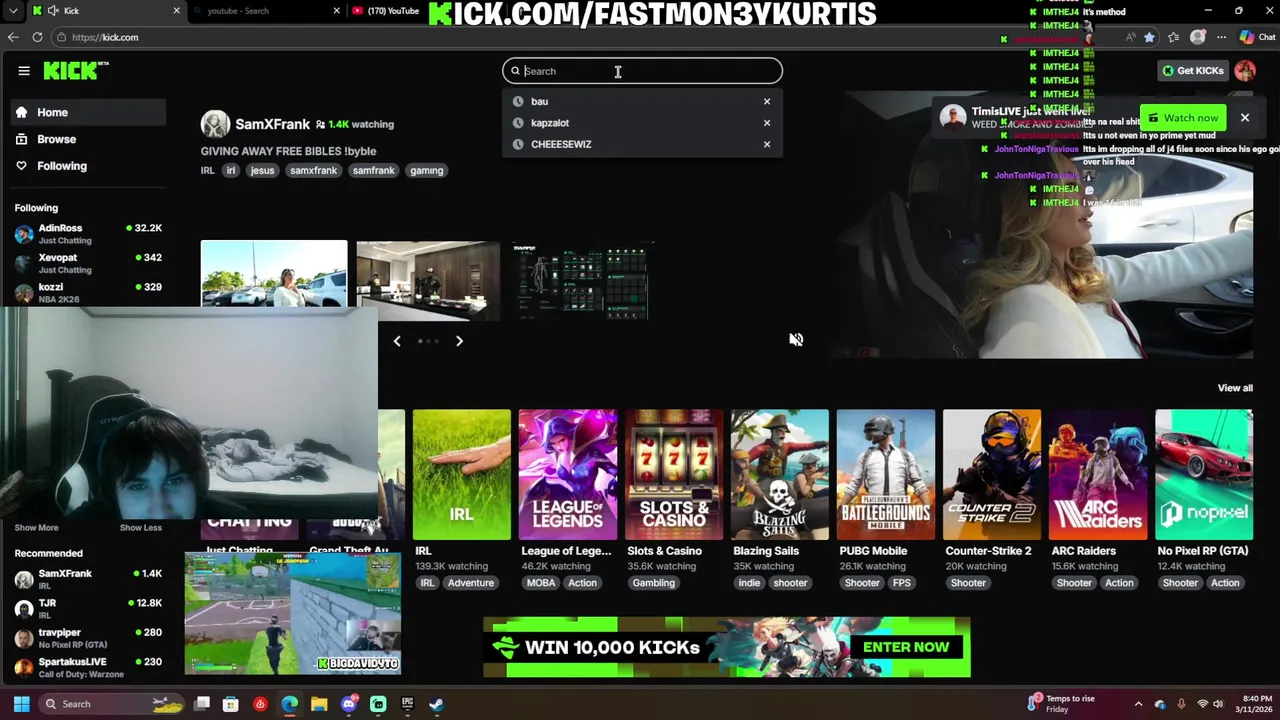This screenshot has height=720, width=1280.
Task: Dismiss the TimisLIVE live notification
Action: tap(1245, 118)
